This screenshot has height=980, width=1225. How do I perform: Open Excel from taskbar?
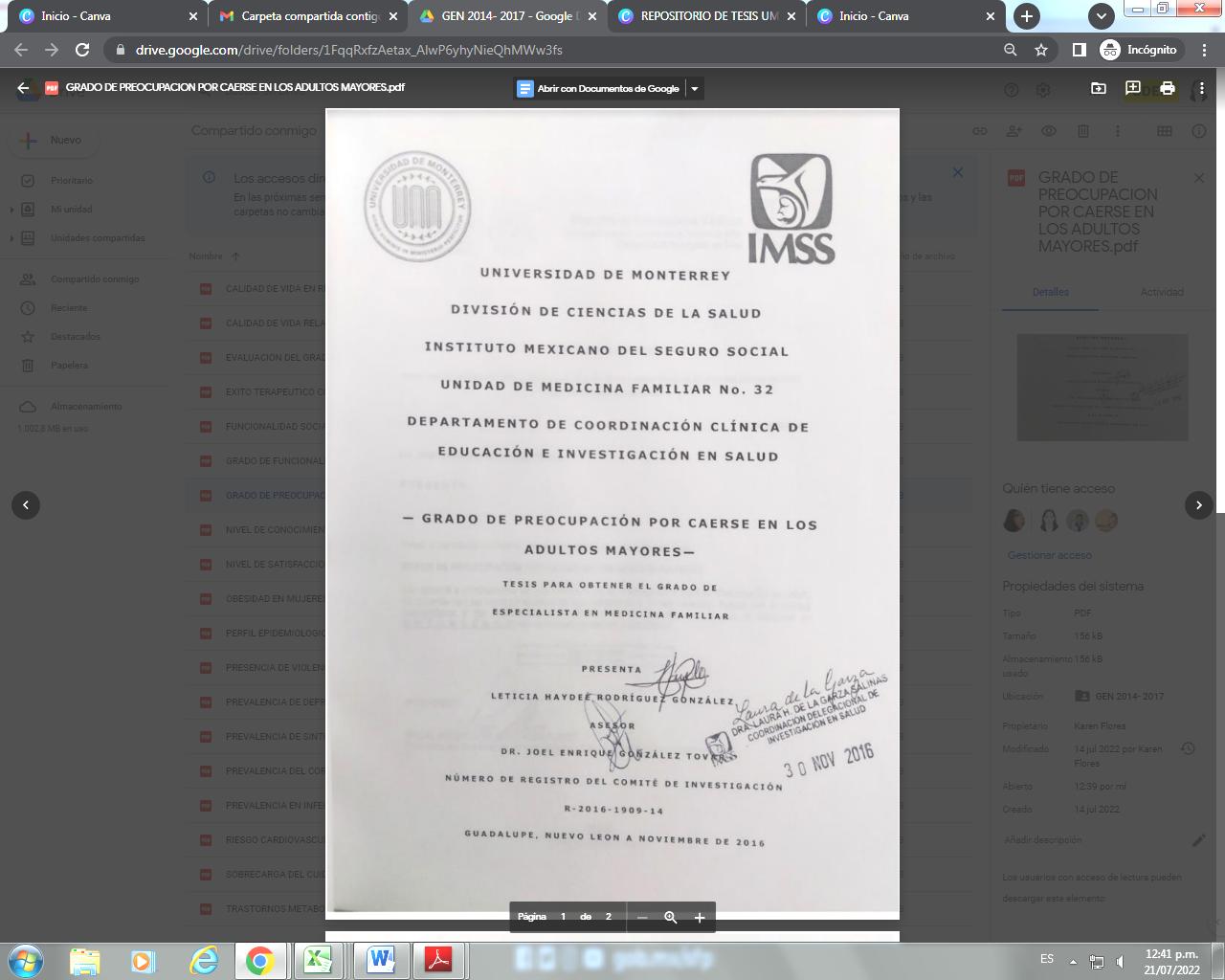(319, 960)
